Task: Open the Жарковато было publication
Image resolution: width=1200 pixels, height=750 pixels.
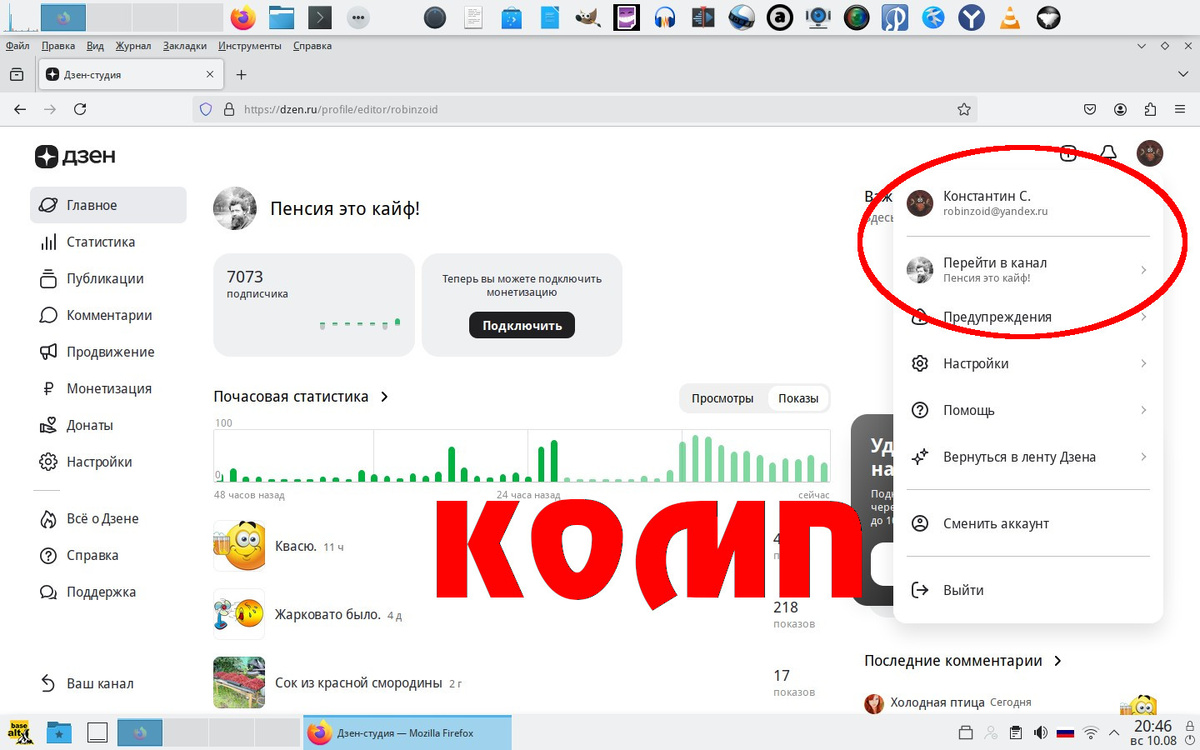Action: point(328,614)
